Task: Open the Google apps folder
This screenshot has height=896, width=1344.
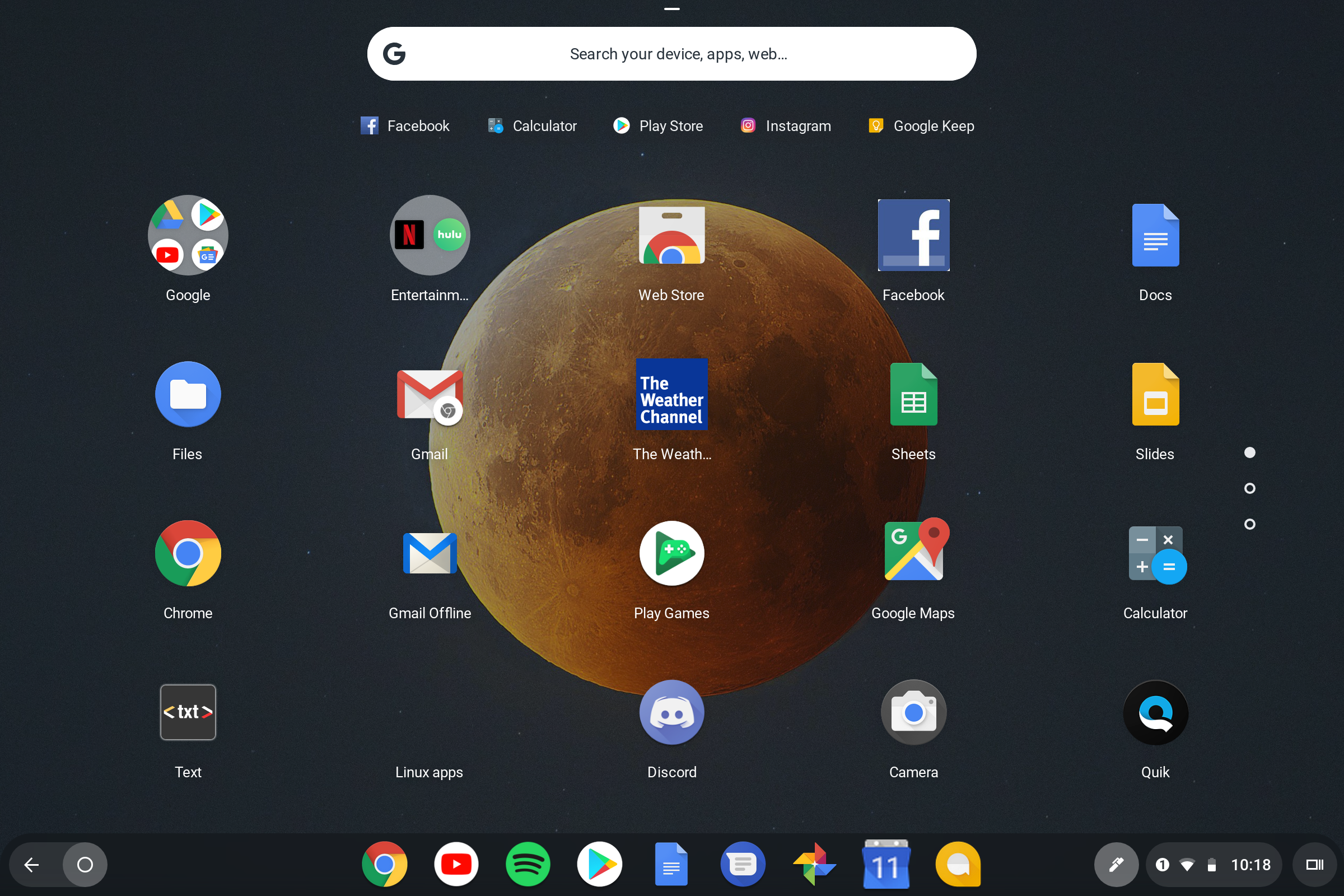Action: (x=188, y=235)
